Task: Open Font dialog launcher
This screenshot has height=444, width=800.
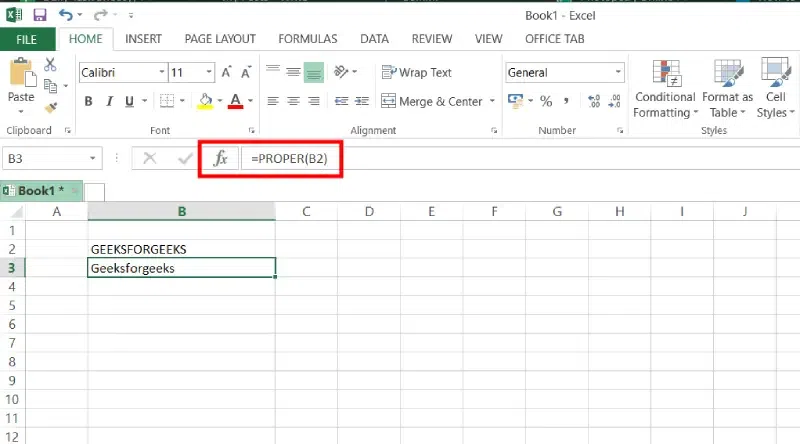Action: 252,131
